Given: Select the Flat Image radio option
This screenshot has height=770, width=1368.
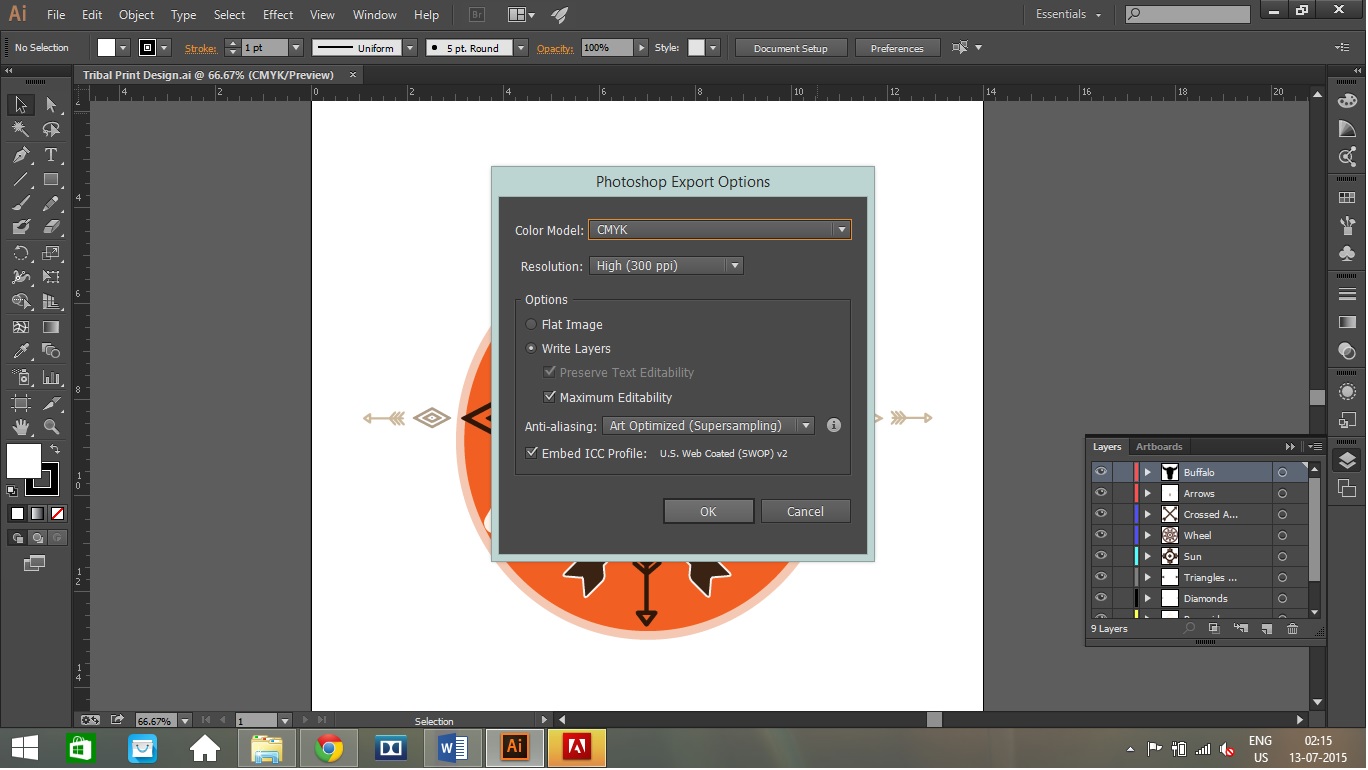Looking at the screenshot, I should [531, 325].
